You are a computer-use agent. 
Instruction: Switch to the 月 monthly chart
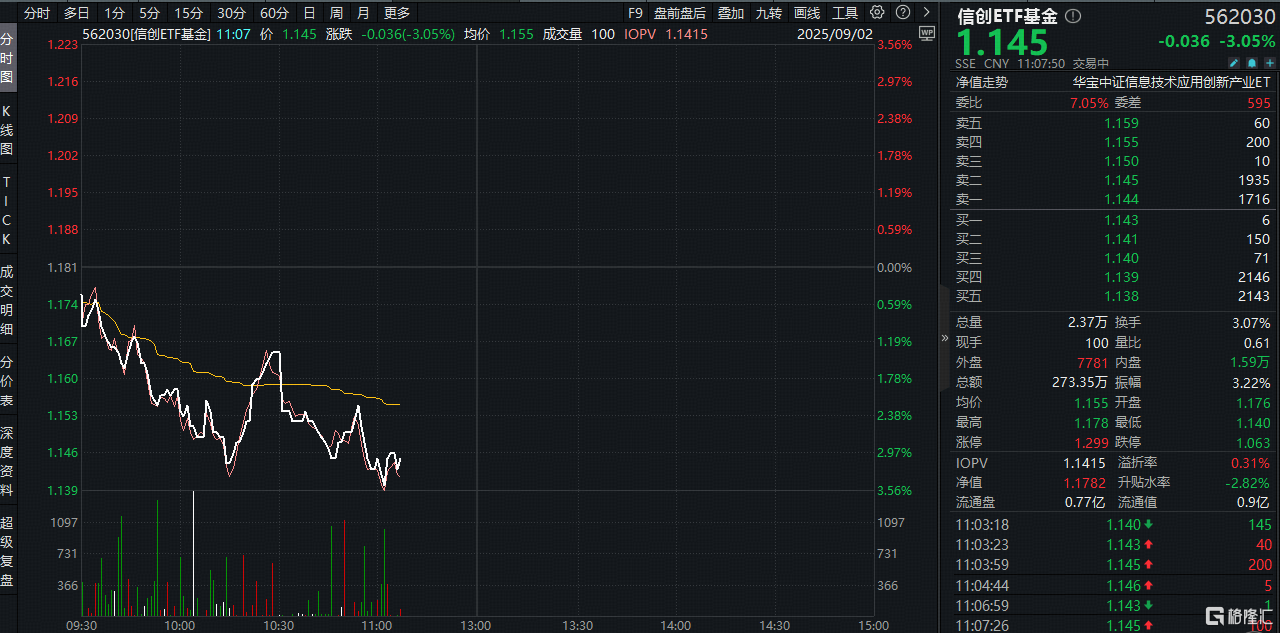pos(362,13)
